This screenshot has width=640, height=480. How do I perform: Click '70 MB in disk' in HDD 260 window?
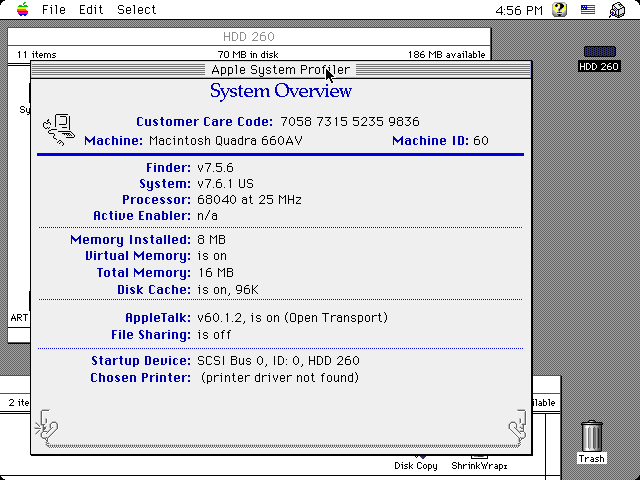coord(248,55)
